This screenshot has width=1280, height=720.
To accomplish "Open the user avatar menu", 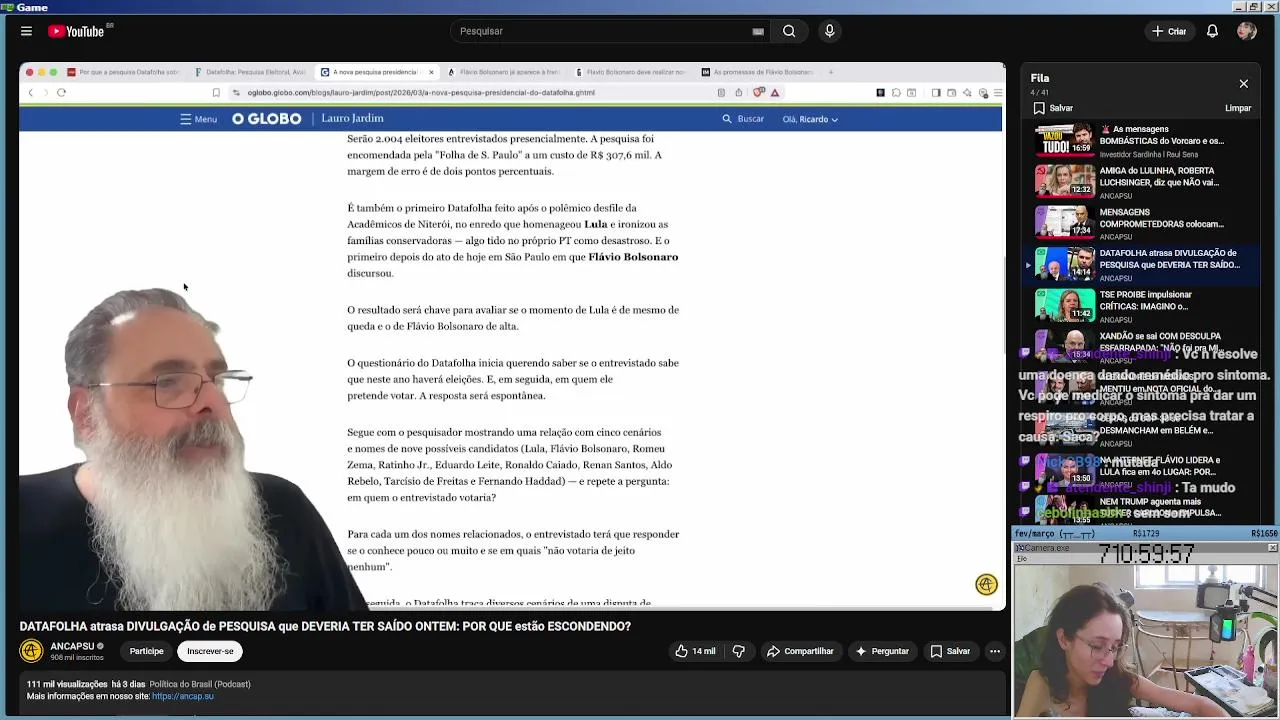I will [1246, 31].
